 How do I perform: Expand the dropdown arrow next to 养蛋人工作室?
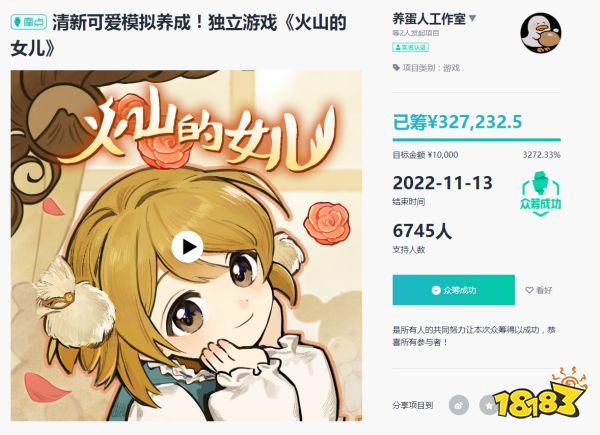[472, 18]
